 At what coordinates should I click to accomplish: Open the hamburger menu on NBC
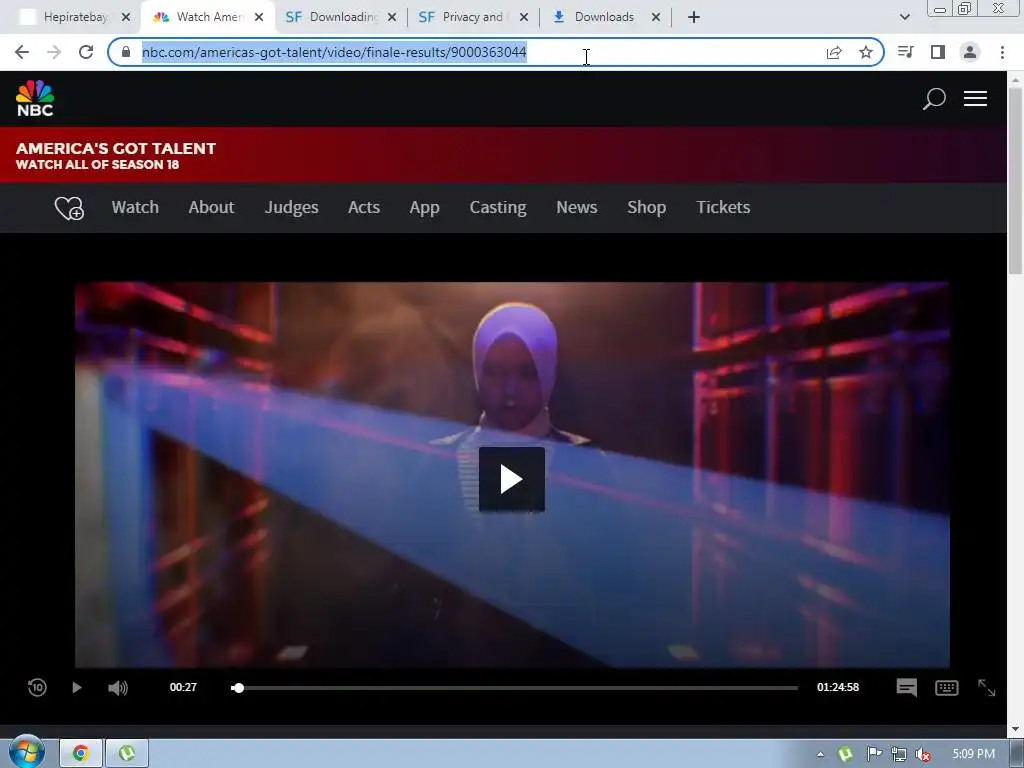pyautogui.click(x=975, y=99)
